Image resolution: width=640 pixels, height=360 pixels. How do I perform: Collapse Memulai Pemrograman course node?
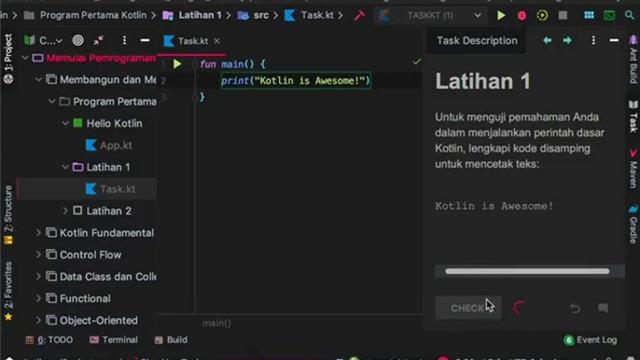coord(25,58)
